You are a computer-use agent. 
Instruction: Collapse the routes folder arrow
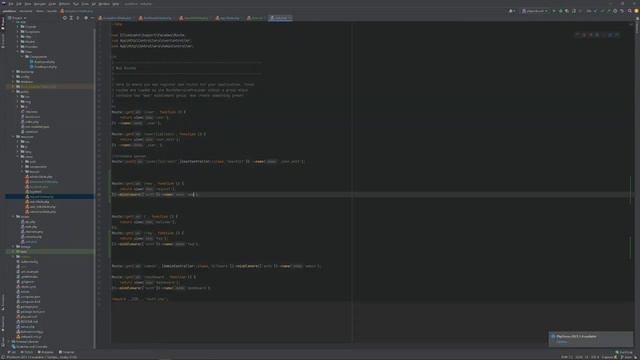[x=13, y=217]
